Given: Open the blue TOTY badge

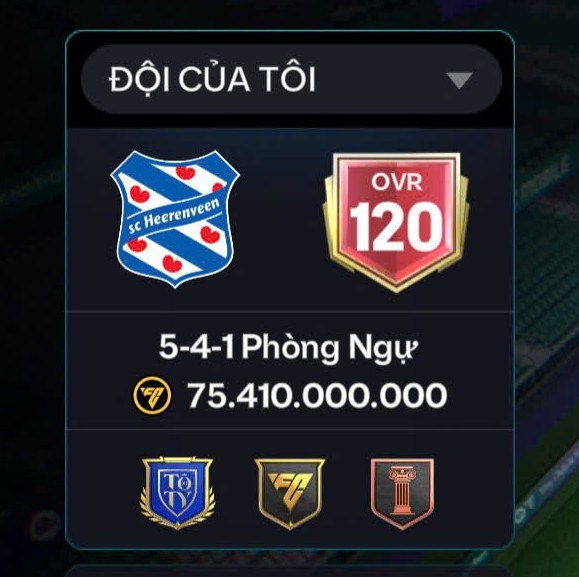Looking at the screenshot, I should [177, 493].
